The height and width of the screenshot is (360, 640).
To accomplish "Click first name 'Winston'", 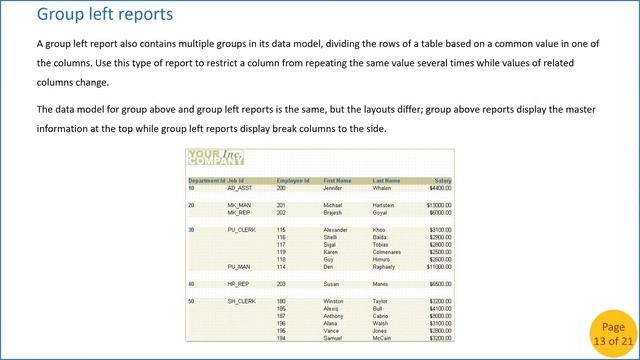I will [x=333, y=301].
